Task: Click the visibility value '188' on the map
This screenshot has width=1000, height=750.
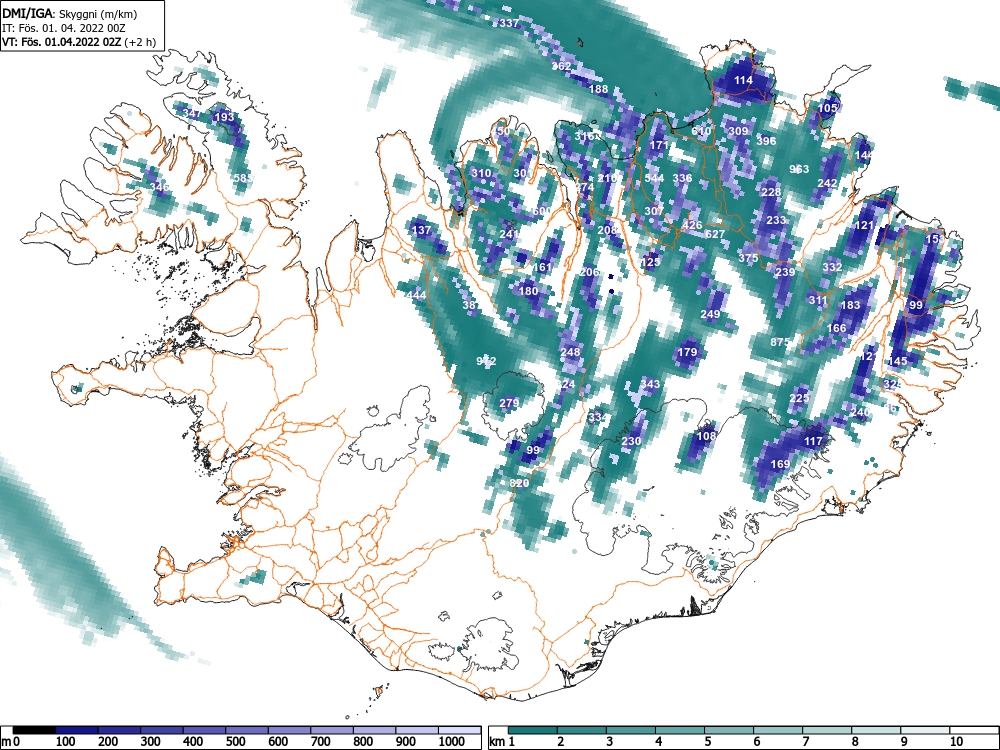Action: click(x=598, y=89)
